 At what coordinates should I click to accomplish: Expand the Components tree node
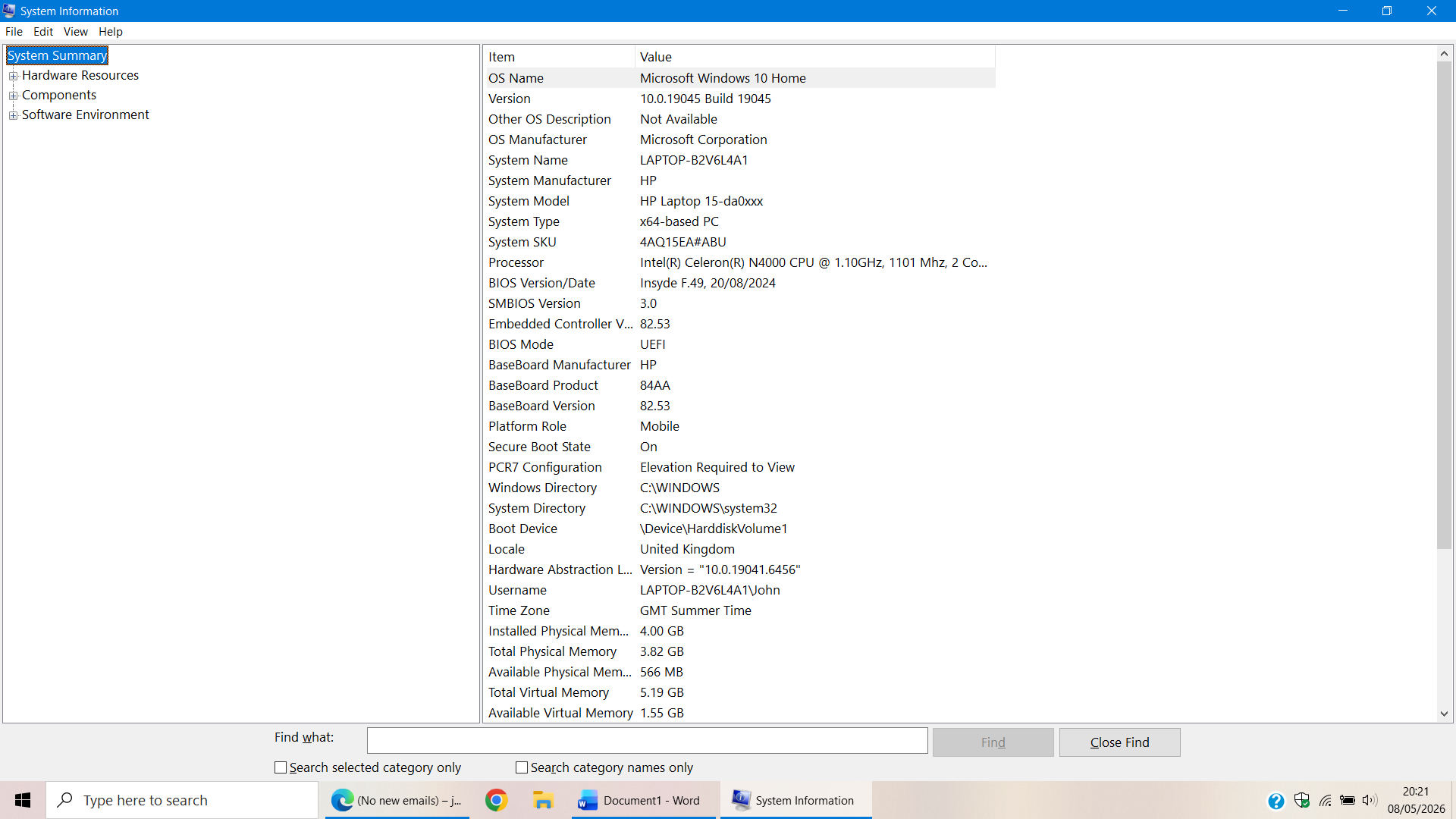13,96
